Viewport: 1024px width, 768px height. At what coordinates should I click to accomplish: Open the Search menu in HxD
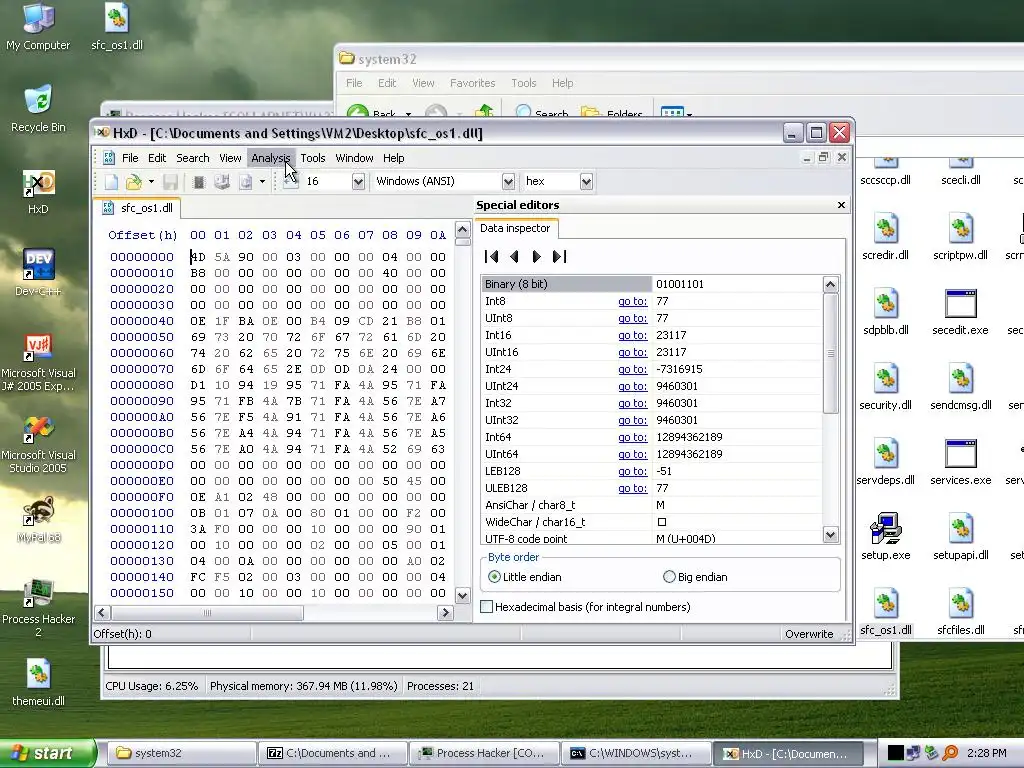(193, 158)
